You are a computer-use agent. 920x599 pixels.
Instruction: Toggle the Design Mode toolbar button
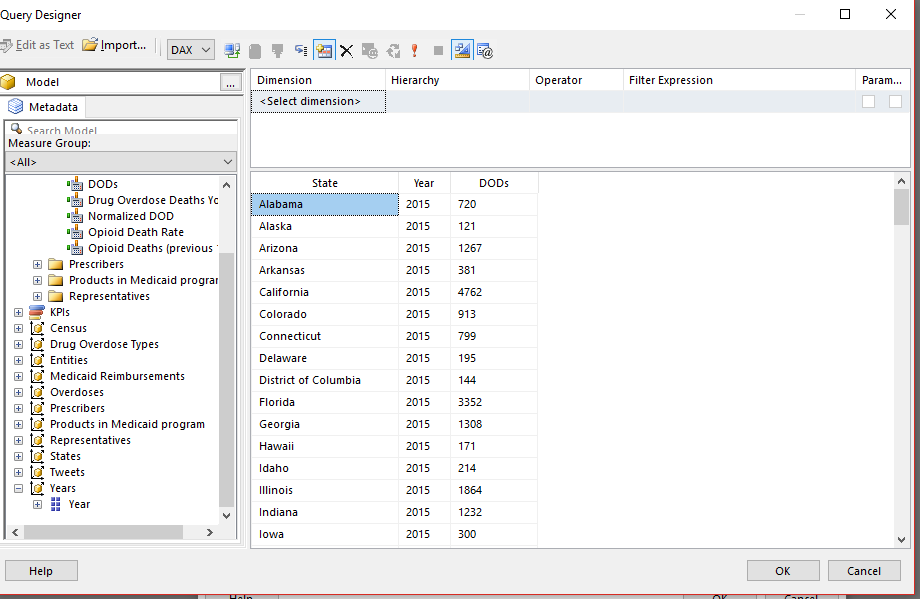pyautogui.click(x=462, y=50)
